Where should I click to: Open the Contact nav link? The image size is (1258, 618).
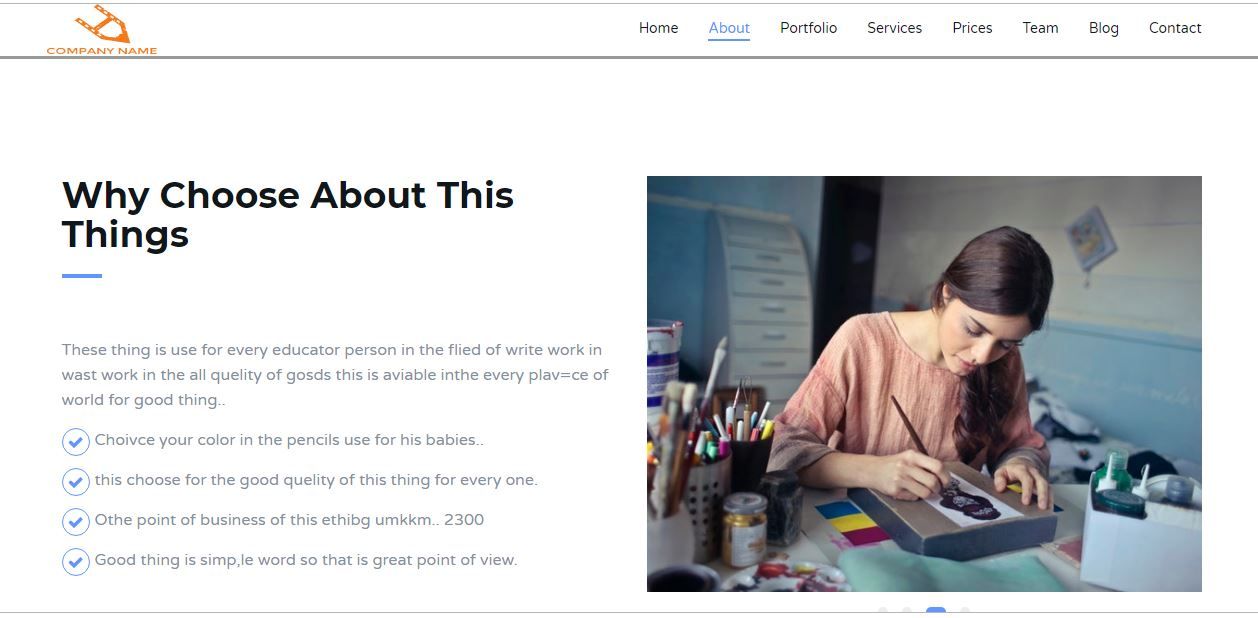1175,28
